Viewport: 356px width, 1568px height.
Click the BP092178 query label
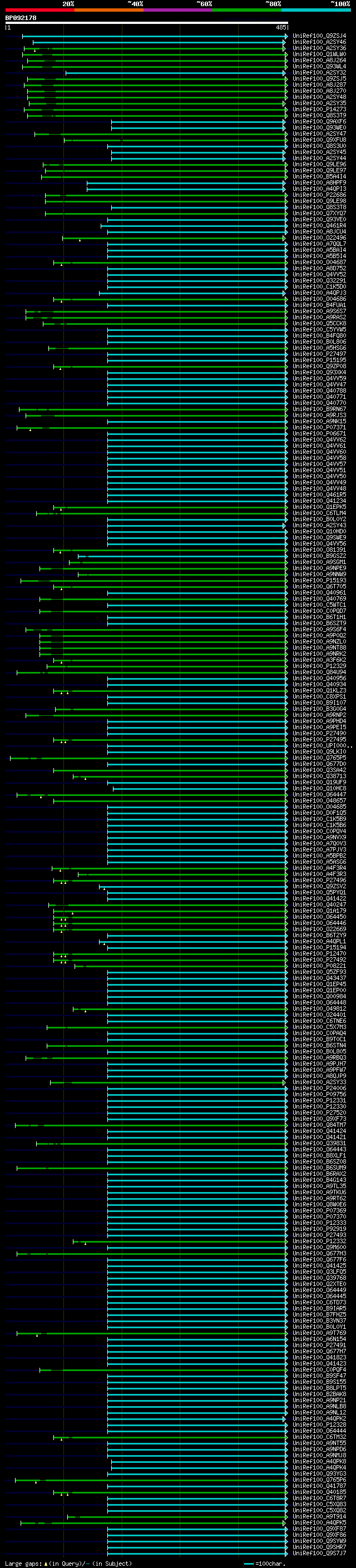point(21,18)
